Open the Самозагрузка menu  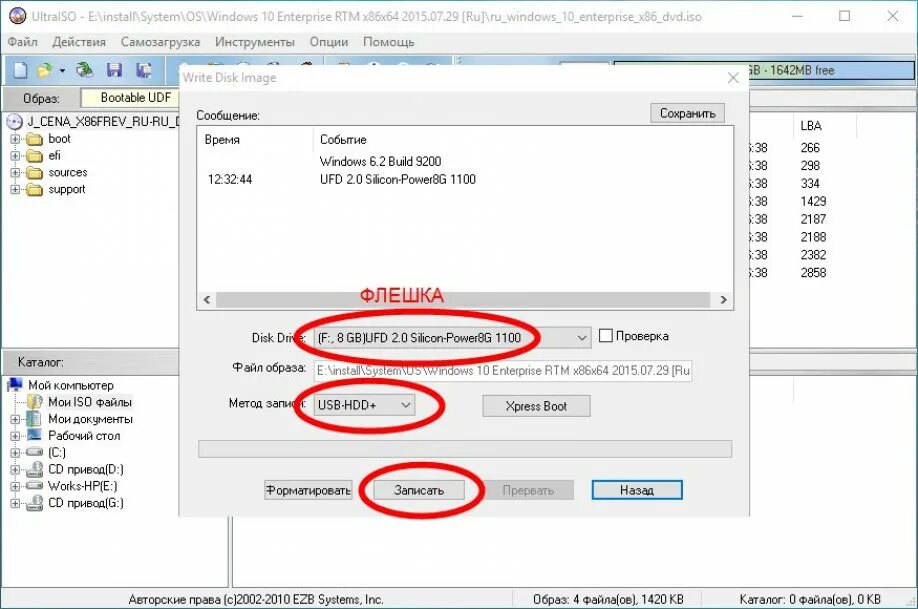pyautogui.click(x=160, y=42)
